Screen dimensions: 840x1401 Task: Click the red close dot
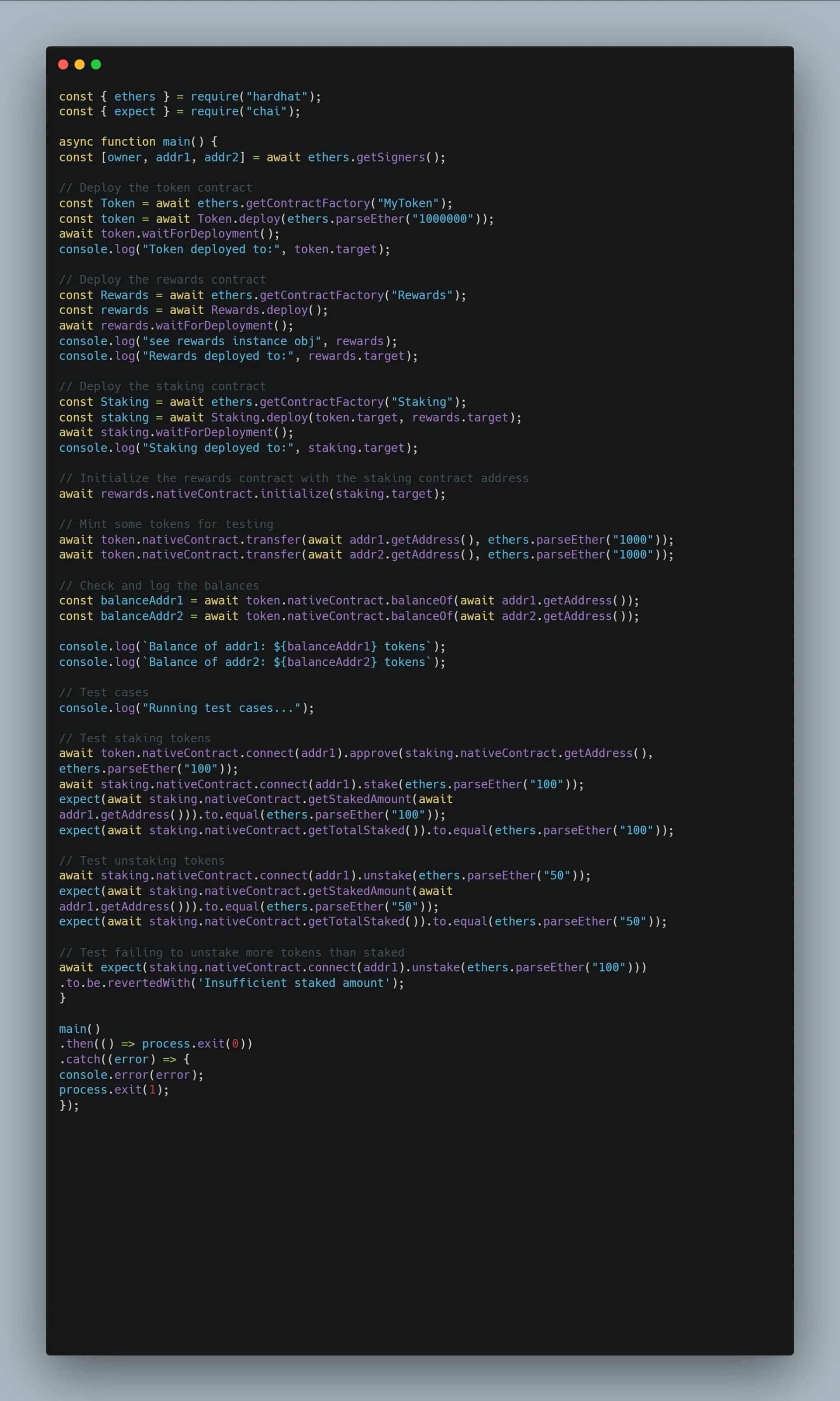click(x=63, y=64)
